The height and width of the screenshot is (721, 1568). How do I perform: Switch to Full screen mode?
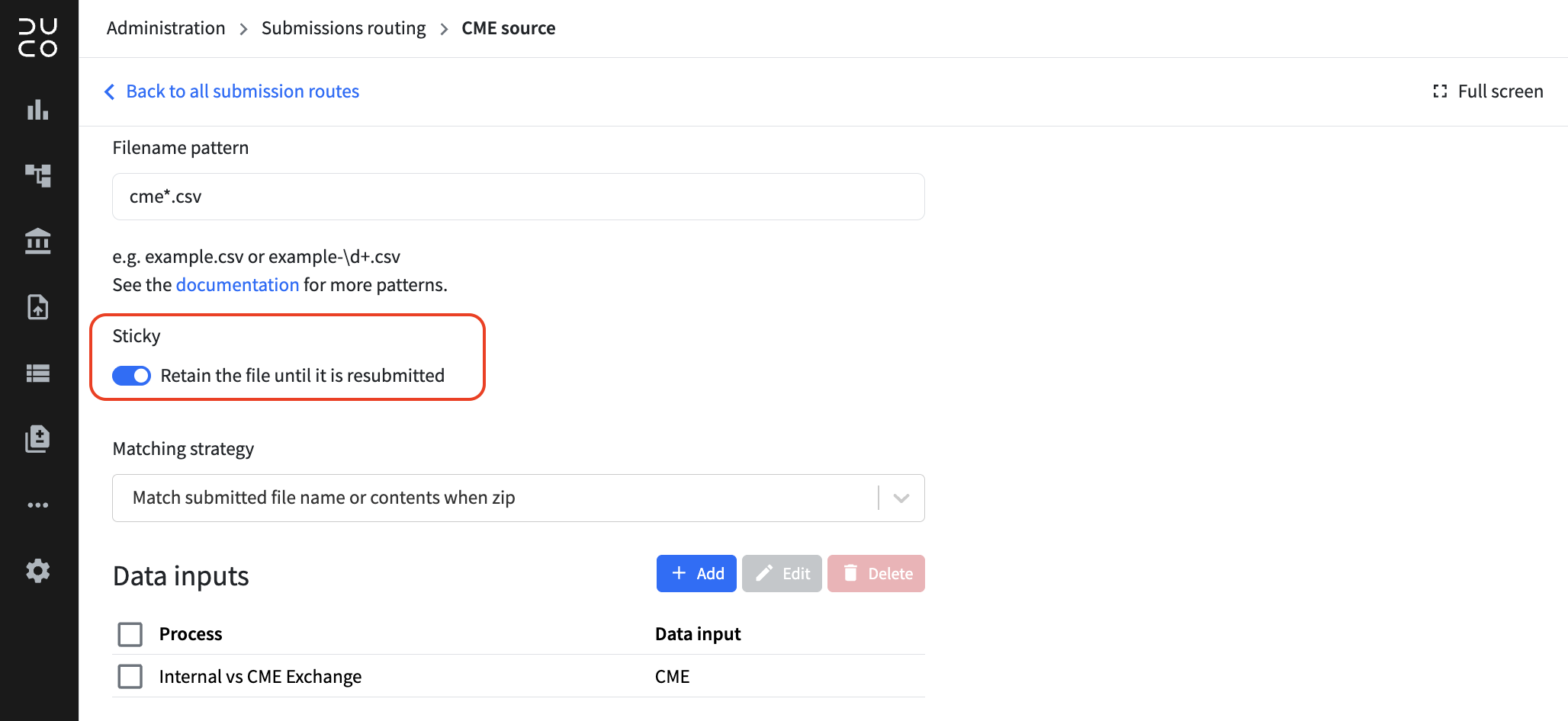(x=1487, y=91)
